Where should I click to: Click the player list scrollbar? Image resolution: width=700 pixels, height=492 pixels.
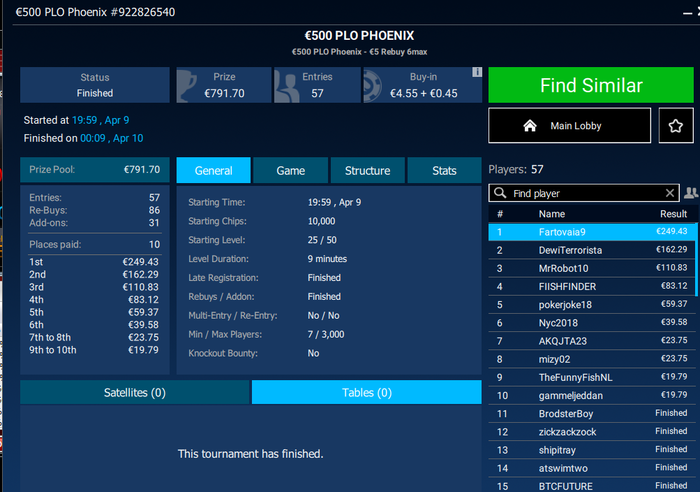pos(696,259)
